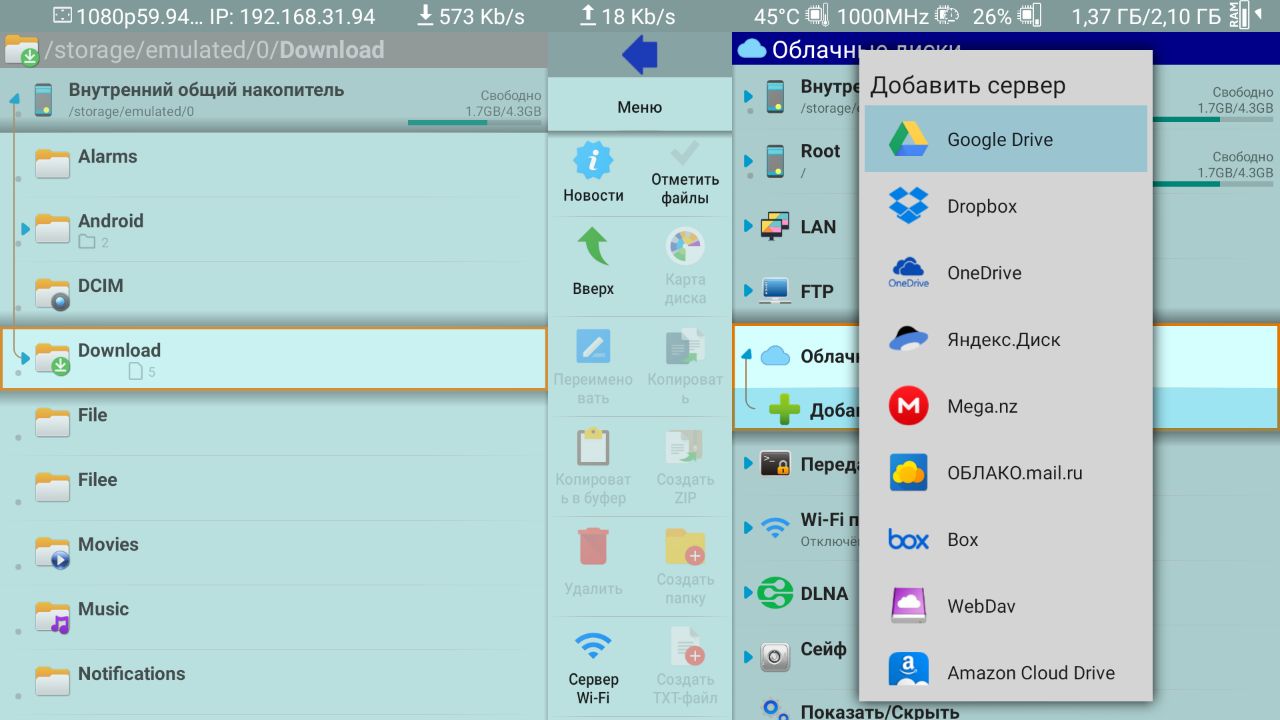This screenshot has width=1280, height=720.
Task: Click the /storage/emulated/0/Download path bar
Action: coord(274,50)
